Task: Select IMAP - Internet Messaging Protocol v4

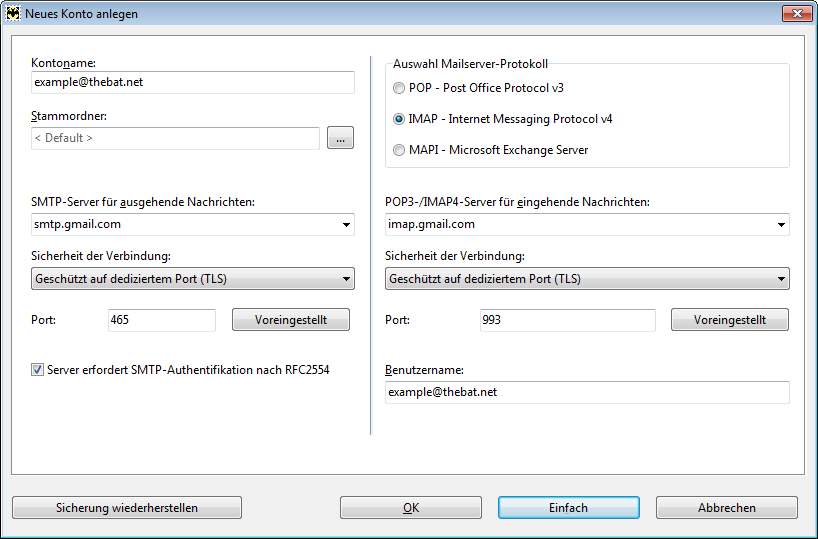Action: 400,119
